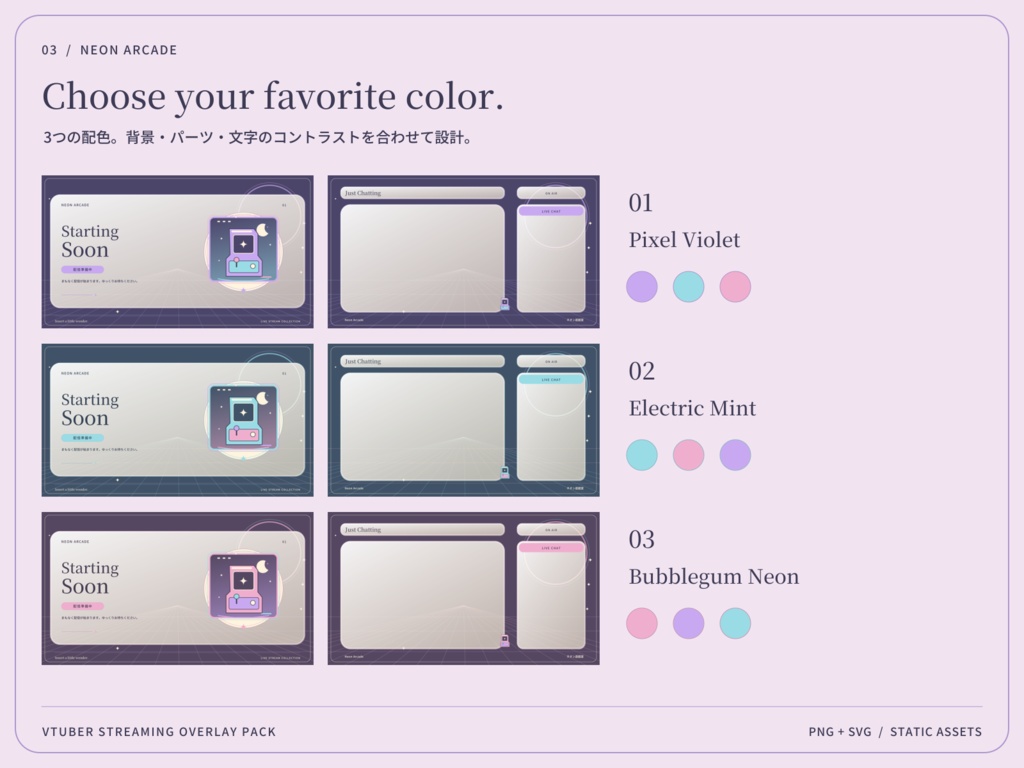
Task: Choose the pink swatch under Bubblegum Neon
Action: coord(642,624)
